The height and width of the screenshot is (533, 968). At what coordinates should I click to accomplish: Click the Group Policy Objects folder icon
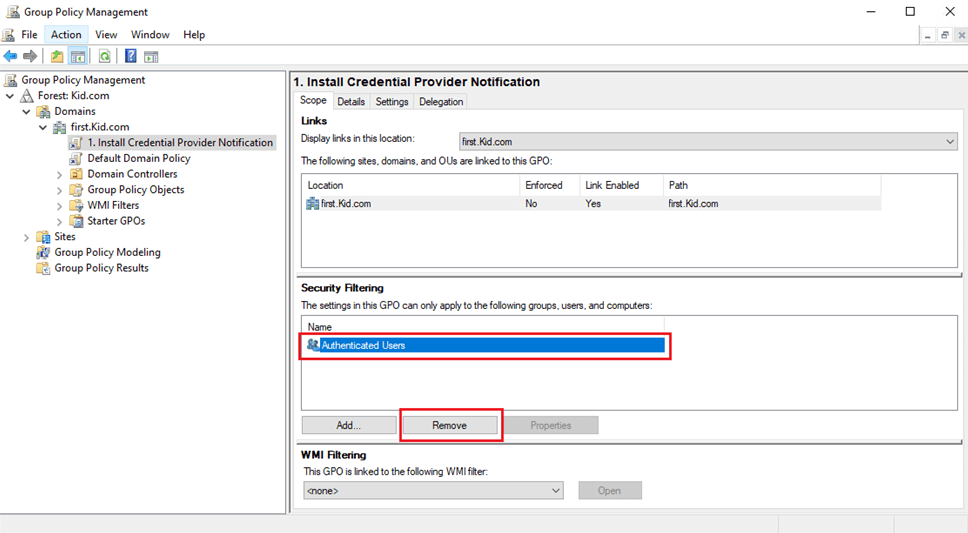pyautogui.click(x=76, y=190)
